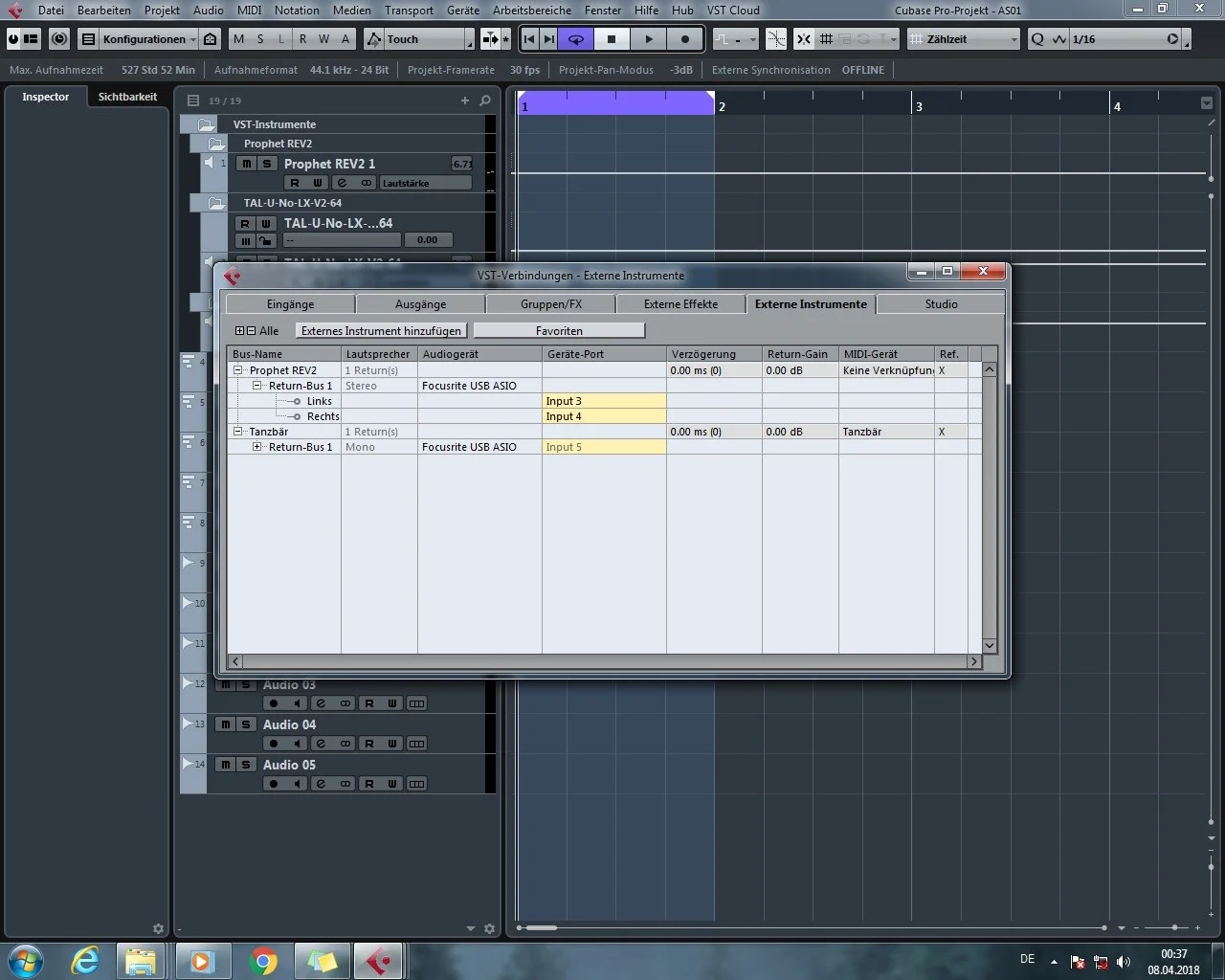Open Google Chrome from the taskbar
This screenshot has height=980, width=1225.
[x=263, y=961]
